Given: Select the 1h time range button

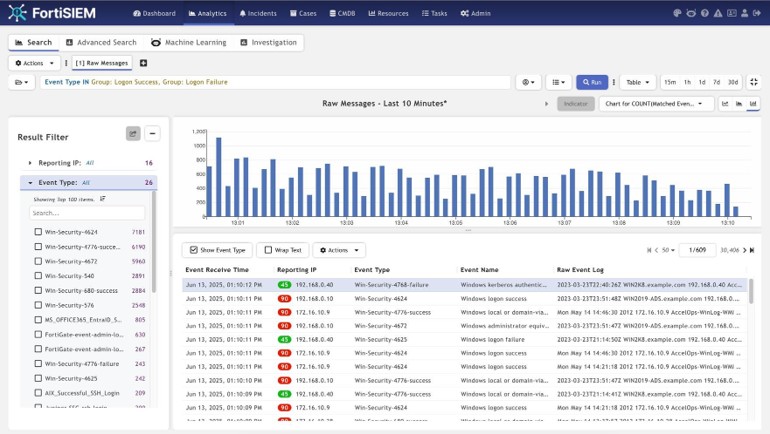Looking at the screenshot, I should 686,82.
